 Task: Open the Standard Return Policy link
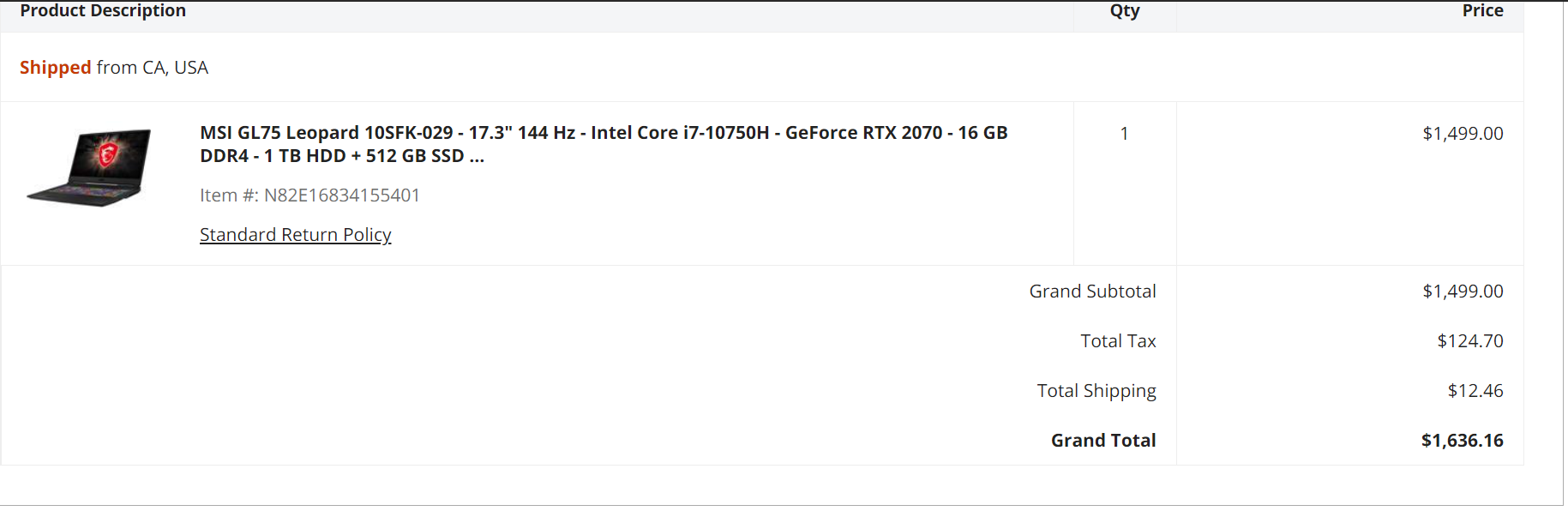pyautogui.click(x=295, y=235)
